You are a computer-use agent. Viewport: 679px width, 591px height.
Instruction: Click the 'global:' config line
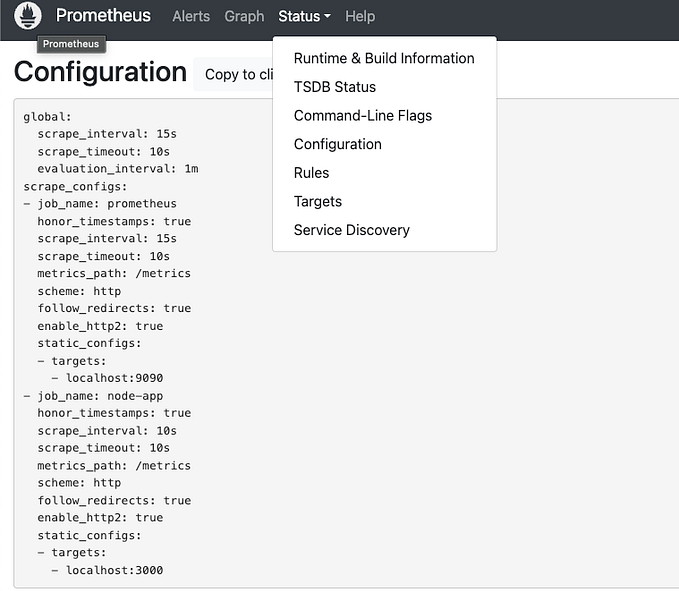(48, 117)
